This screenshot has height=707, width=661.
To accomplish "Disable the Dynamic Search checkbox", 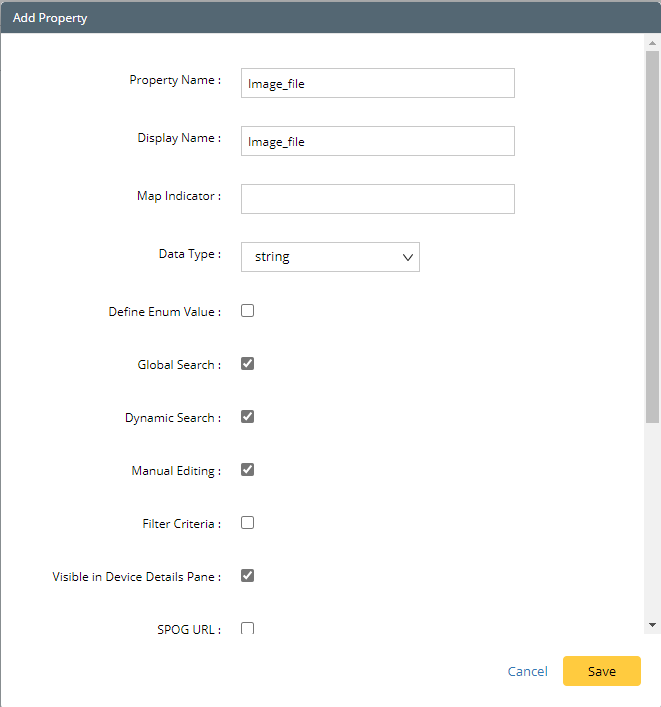I will click(248, 417).
